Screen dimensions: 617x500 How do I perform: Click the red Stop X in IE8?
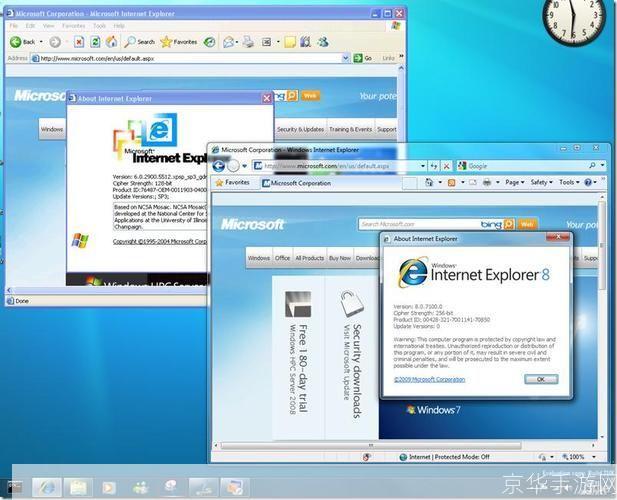[x=446, y=166]
